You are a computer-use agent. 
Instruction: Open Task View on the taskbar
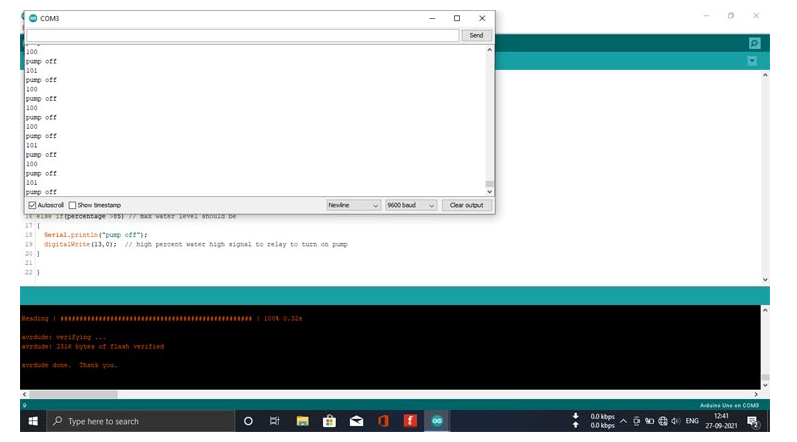[x=274, y=421]
